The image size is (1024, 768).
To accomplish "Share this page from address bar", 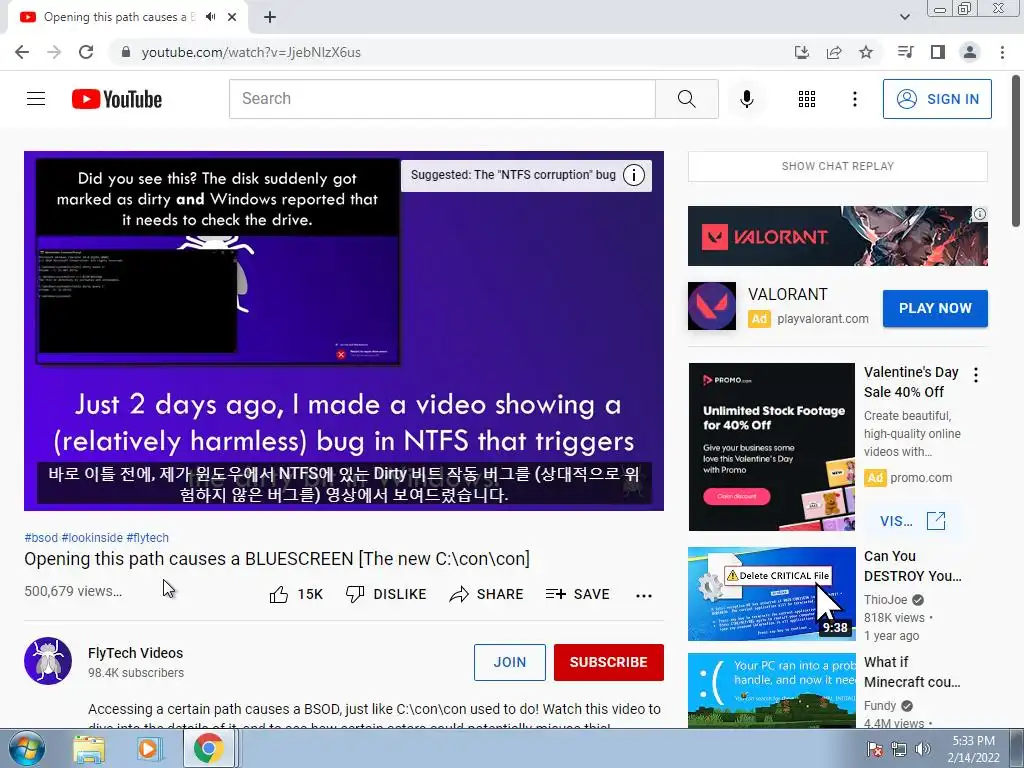I will click(x=834, y=52).
